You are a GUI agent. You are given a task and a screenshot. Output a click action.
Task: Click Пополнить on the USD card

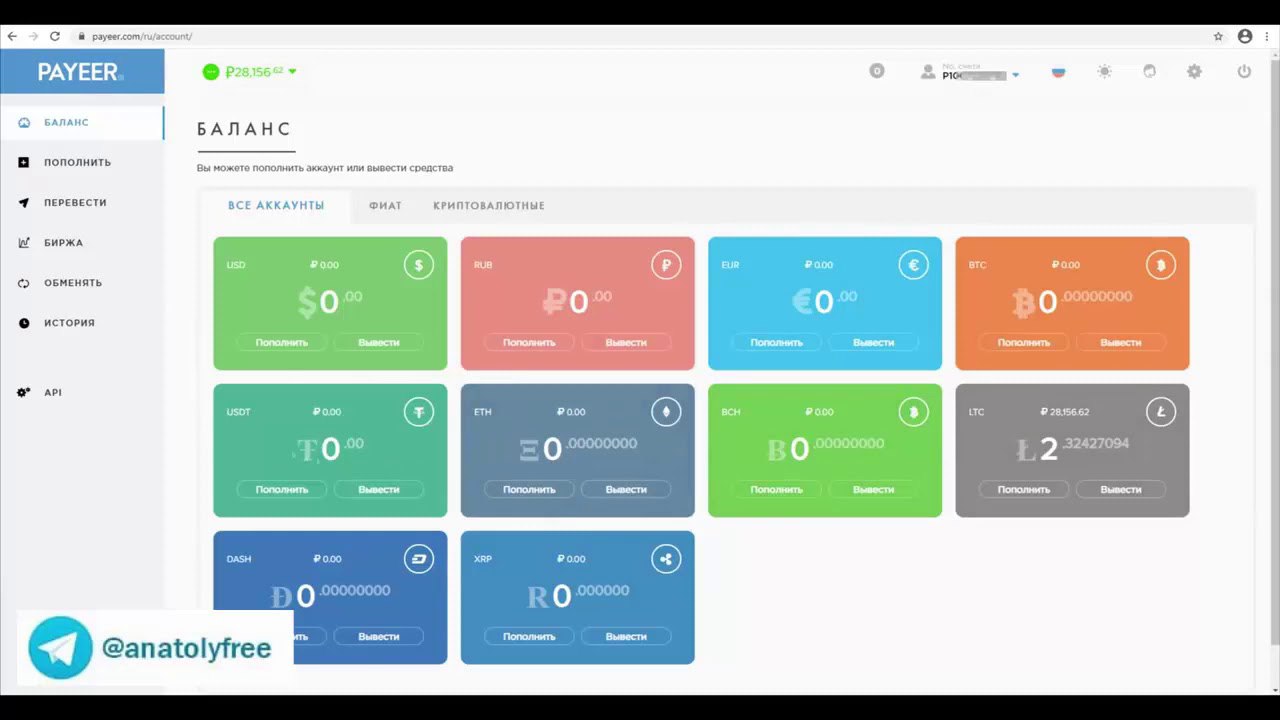point(282,342)
